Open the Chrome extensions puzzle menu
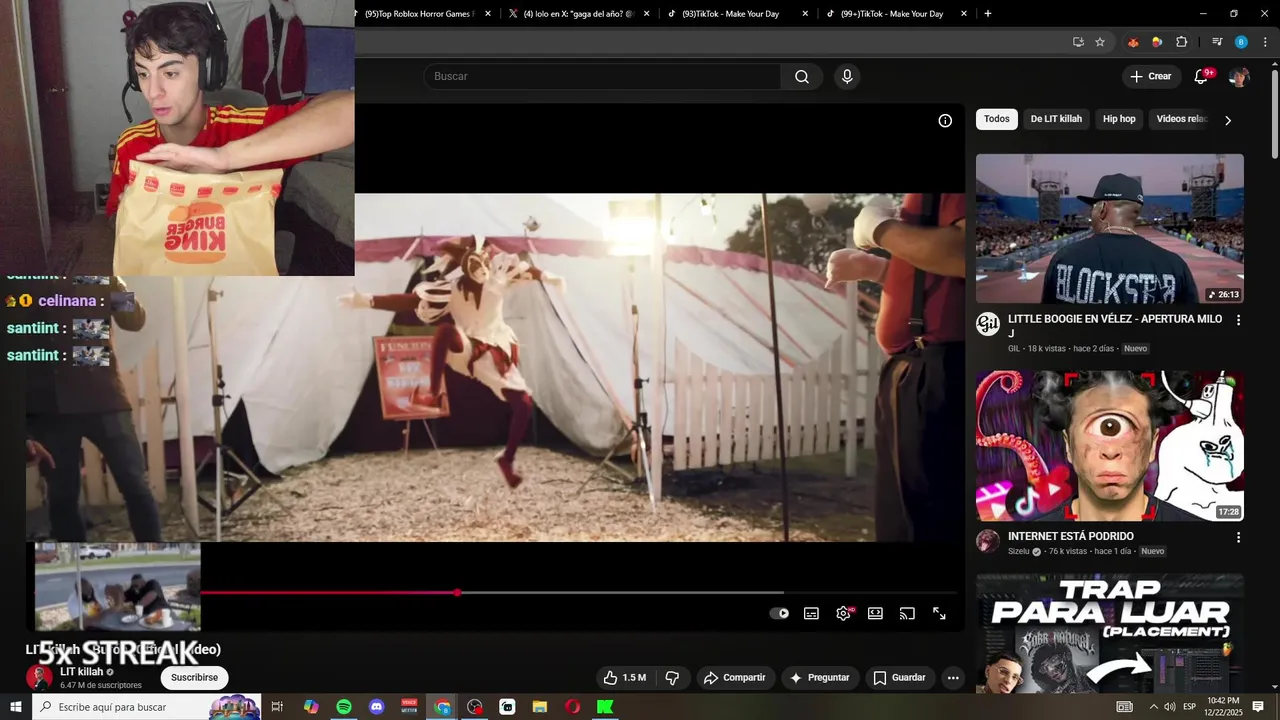1280x720 pixels. point(1181,42)
